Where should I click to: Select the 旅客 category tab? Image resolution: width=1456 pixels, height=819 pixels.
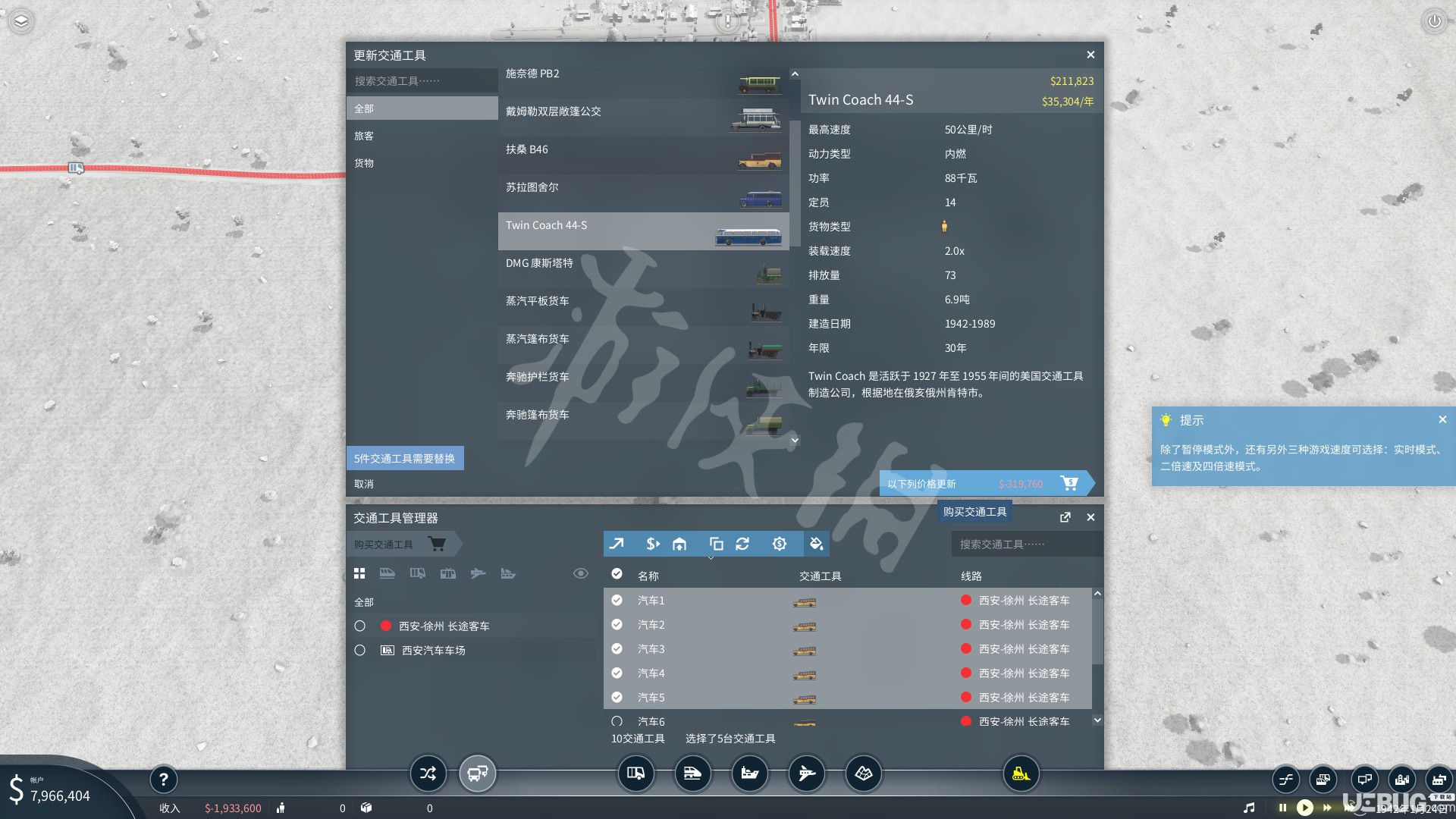[x=422, y=136]
